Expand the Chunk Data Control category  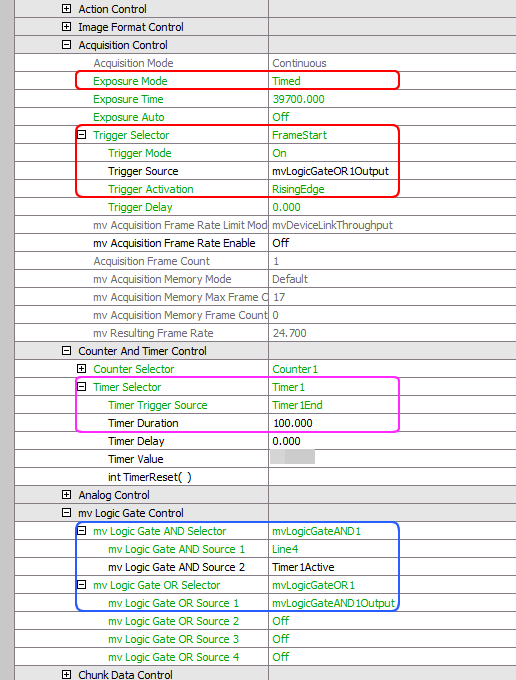click(66, 674)
